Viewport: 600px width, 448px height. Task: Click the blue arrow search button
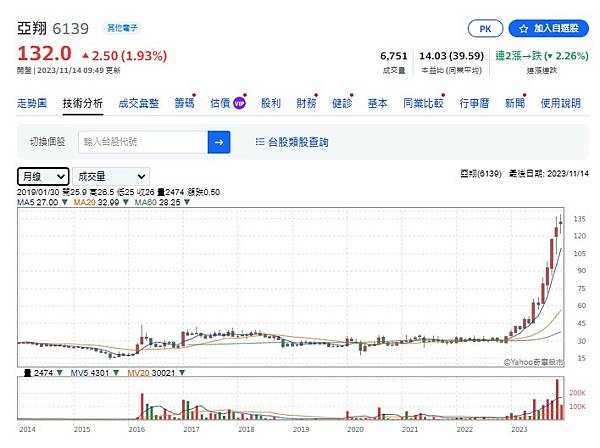tap(219, 142)
